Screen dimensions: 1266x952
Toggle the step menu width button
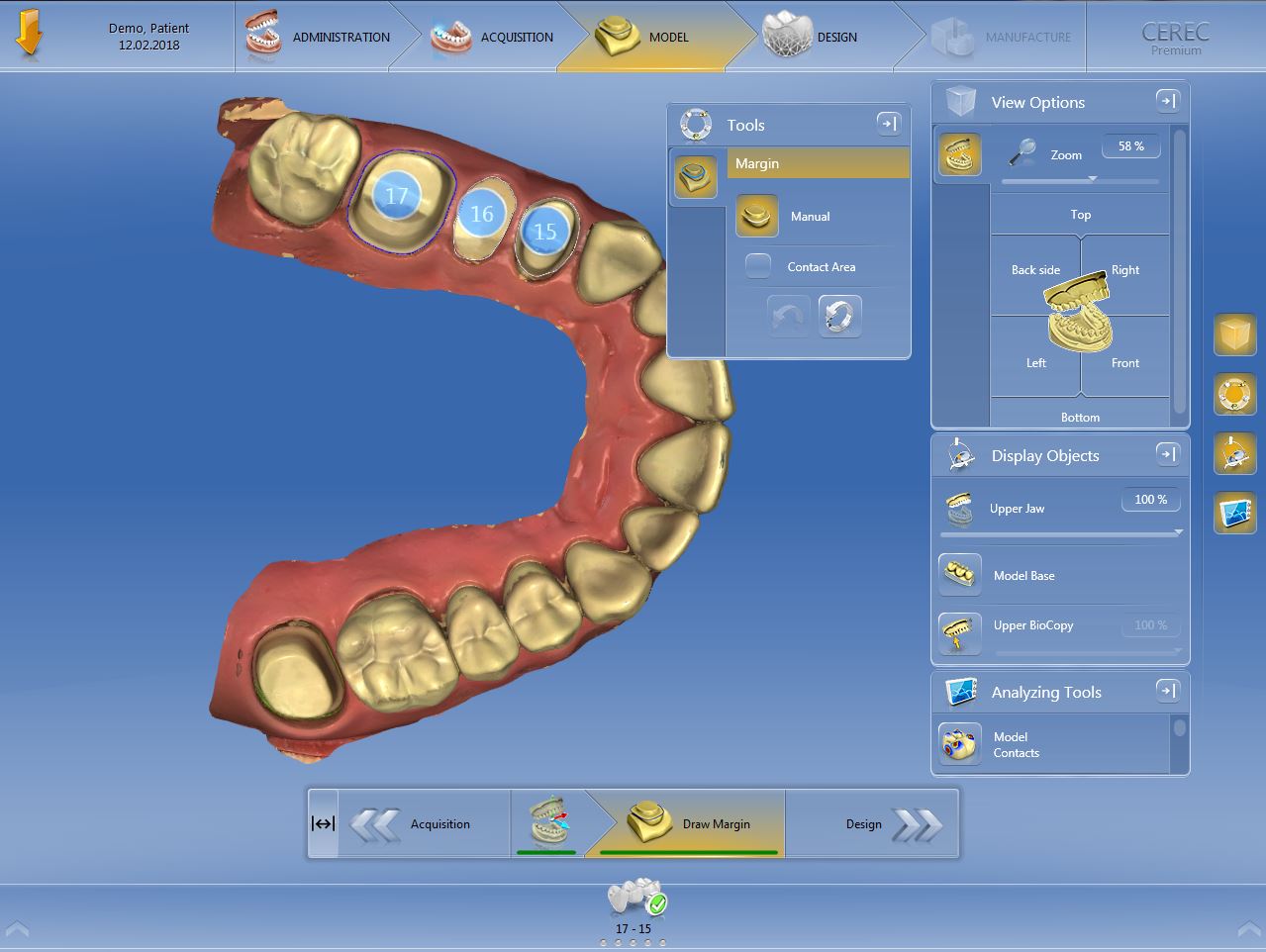(x=323, y=823)
